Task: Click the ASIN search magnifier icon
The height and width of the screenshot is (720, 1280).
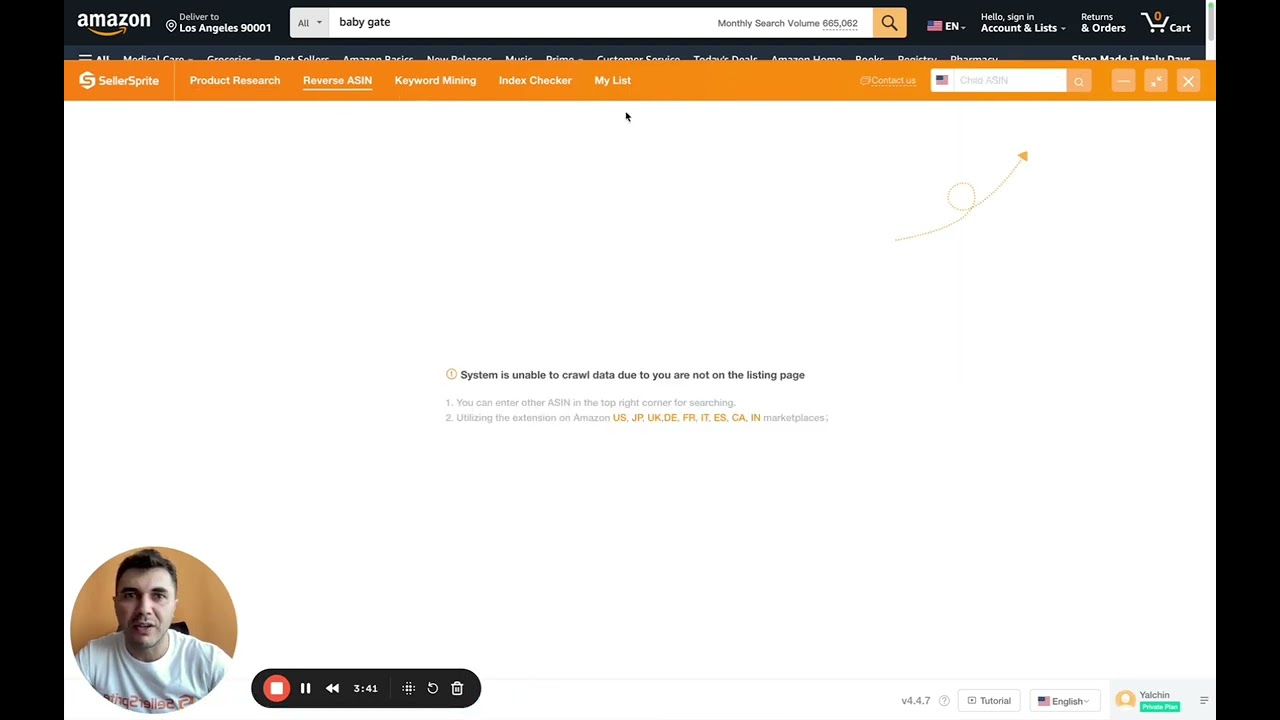Action: pyautogui.click(x=1078, y=81)
